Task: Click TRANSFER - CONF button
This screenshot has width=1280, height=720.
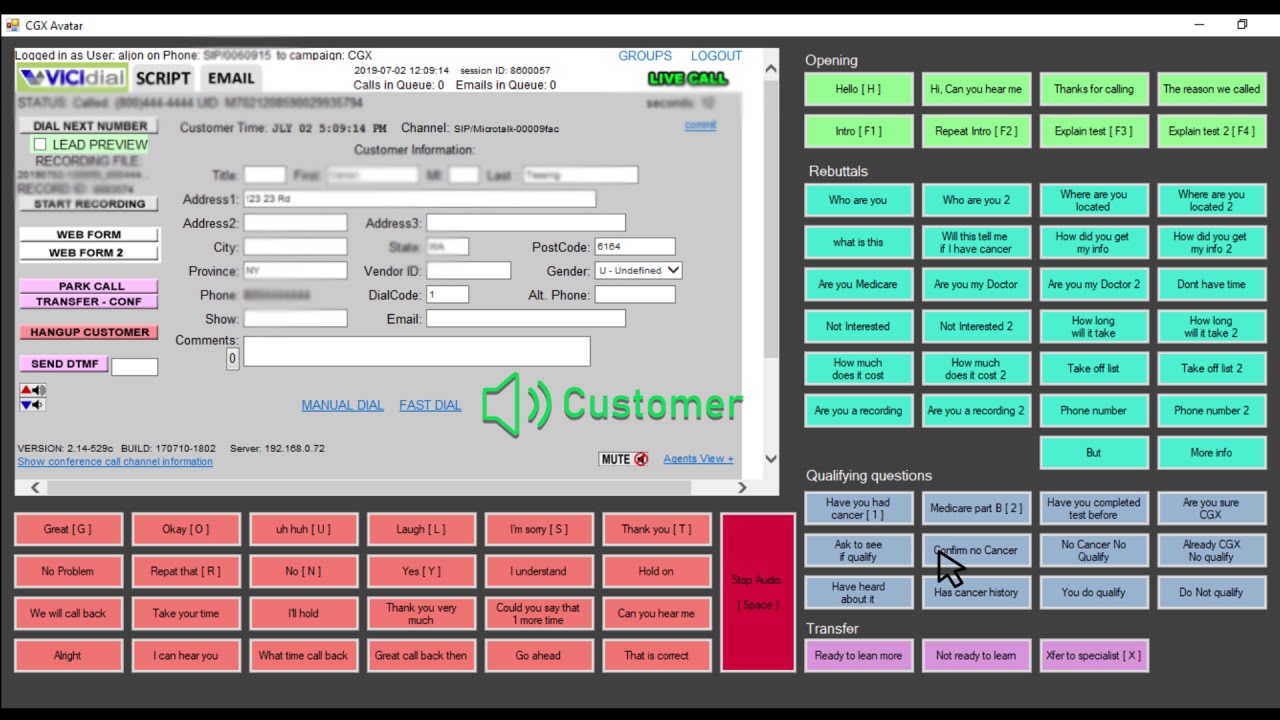Action: pyautogui.click(x=90, y=301)
